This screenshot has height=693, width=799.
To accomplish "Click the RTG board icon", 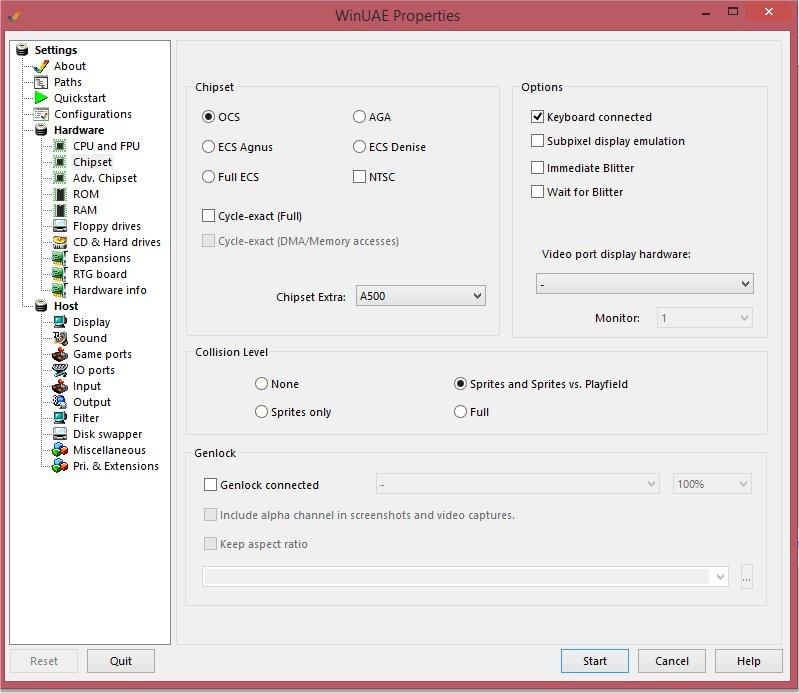I will pyautogui.click(x=60, y=274).
